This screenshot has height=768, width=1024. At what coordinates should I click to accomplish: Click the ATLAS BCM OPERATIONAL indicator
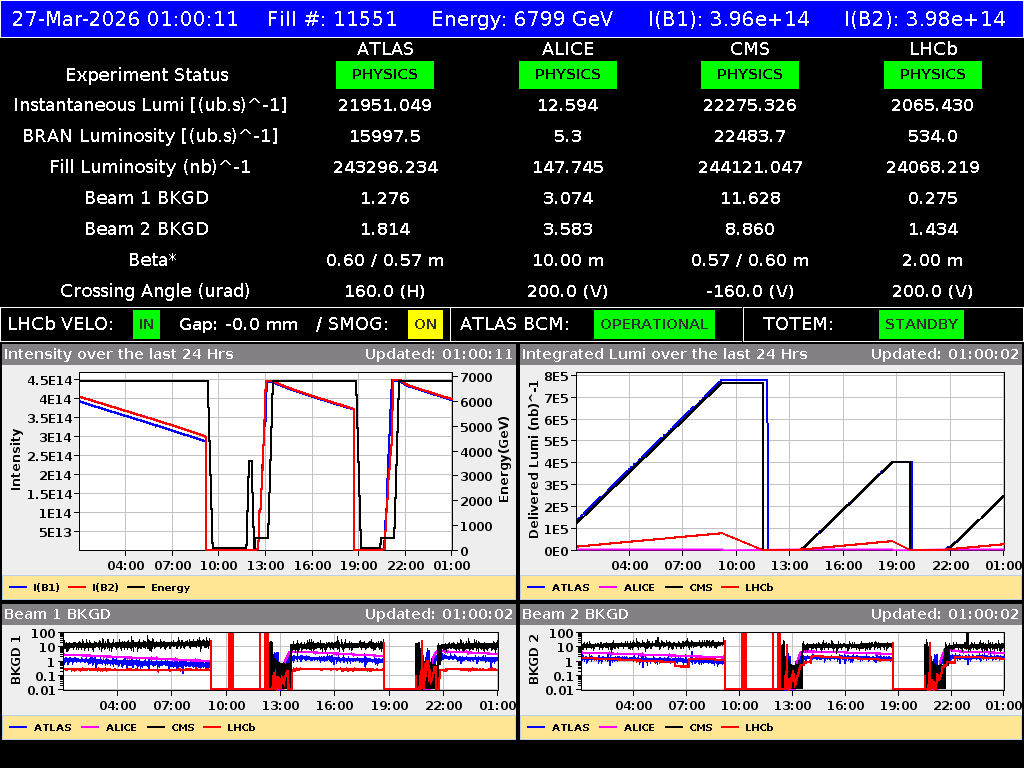(654, 324)
